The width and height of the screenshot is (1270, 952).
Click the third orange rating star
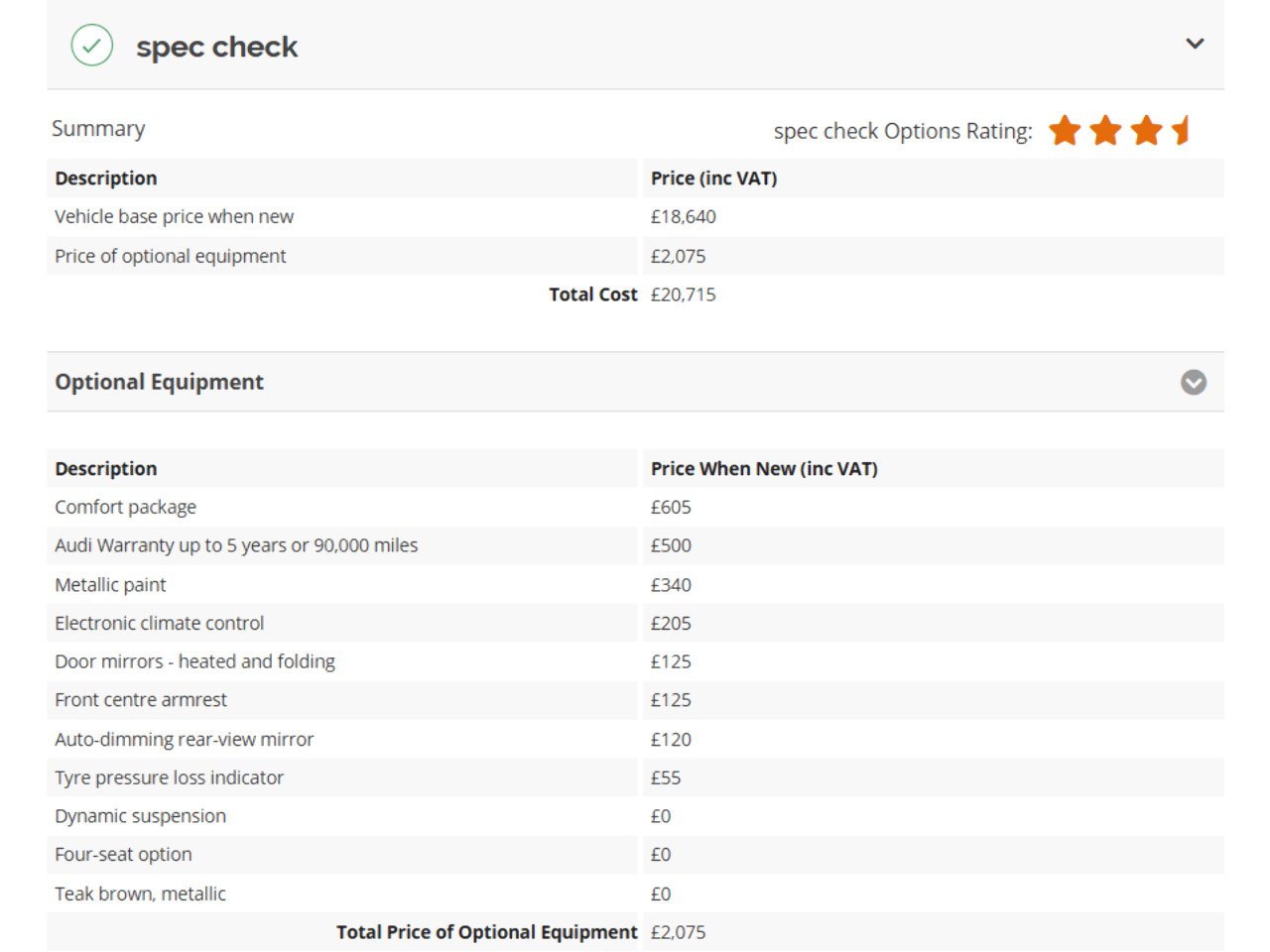pos(1146,130)
